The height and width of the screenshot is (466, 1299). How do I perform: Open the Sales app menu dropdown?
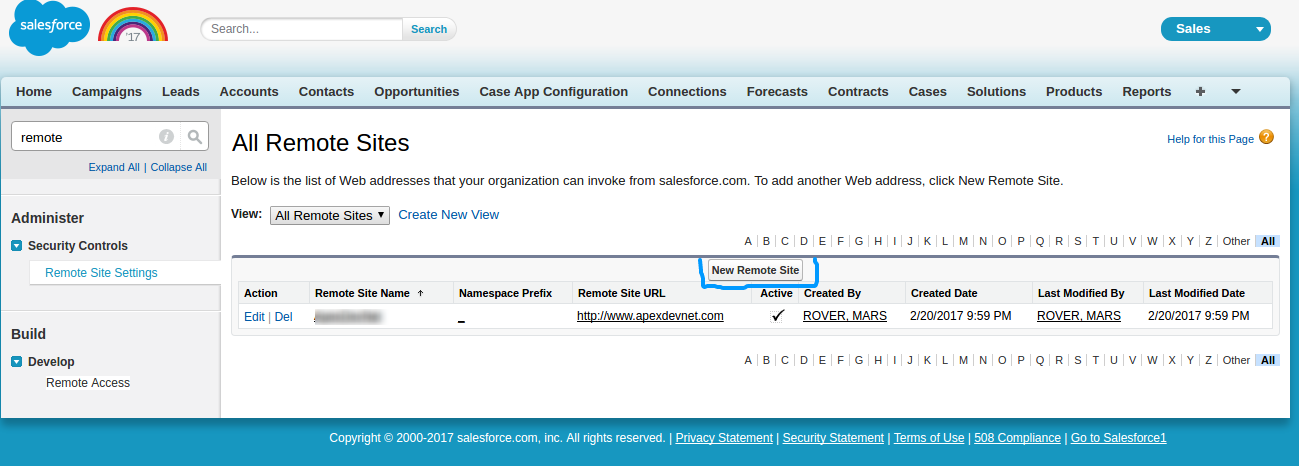(1215, 29)
